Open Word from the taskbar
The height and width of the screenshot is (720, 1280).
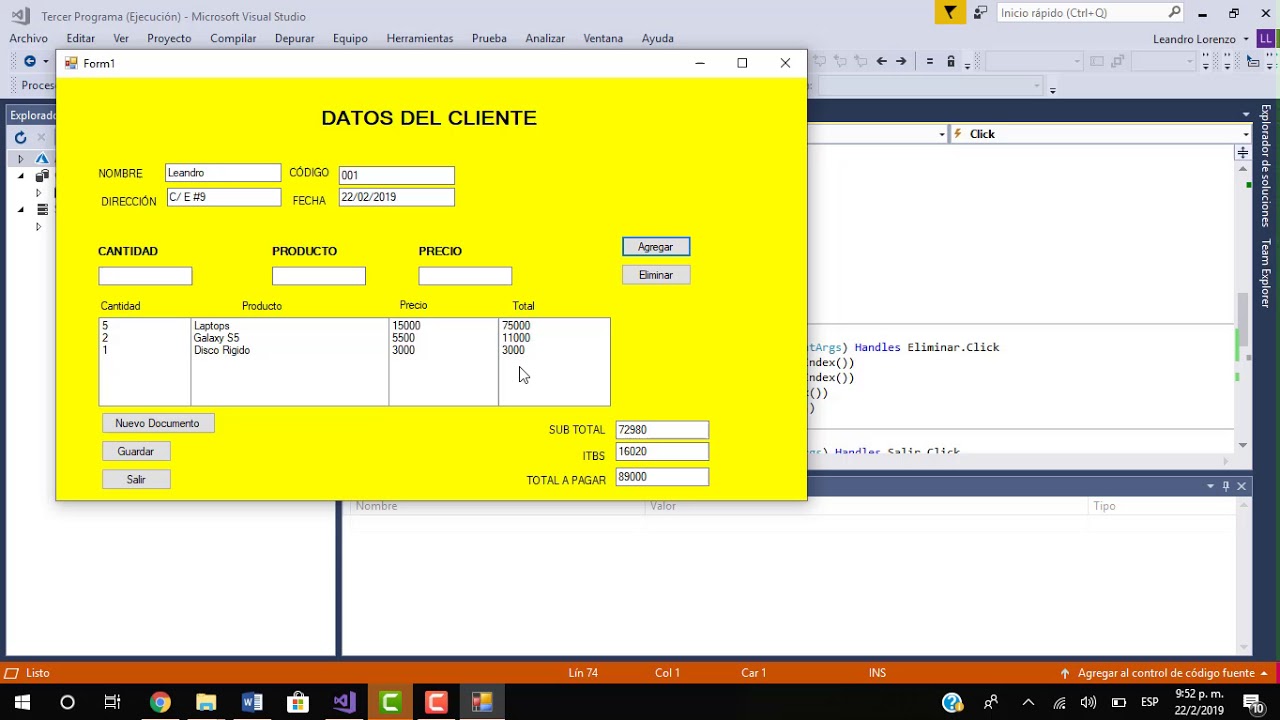coord(252,702)
